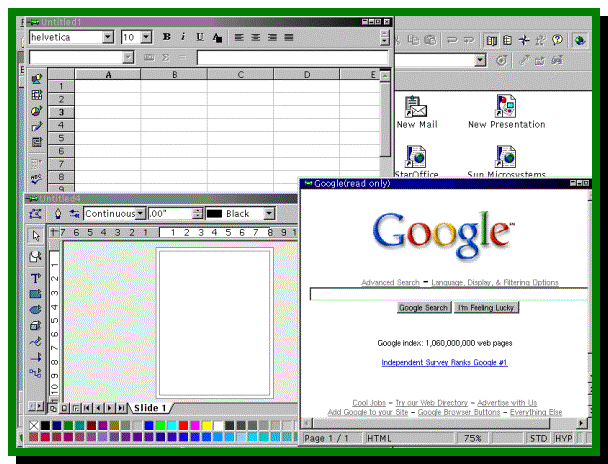
Task: Toggle the HYP hyperlink mode field
Action: [x=563, y=438]
